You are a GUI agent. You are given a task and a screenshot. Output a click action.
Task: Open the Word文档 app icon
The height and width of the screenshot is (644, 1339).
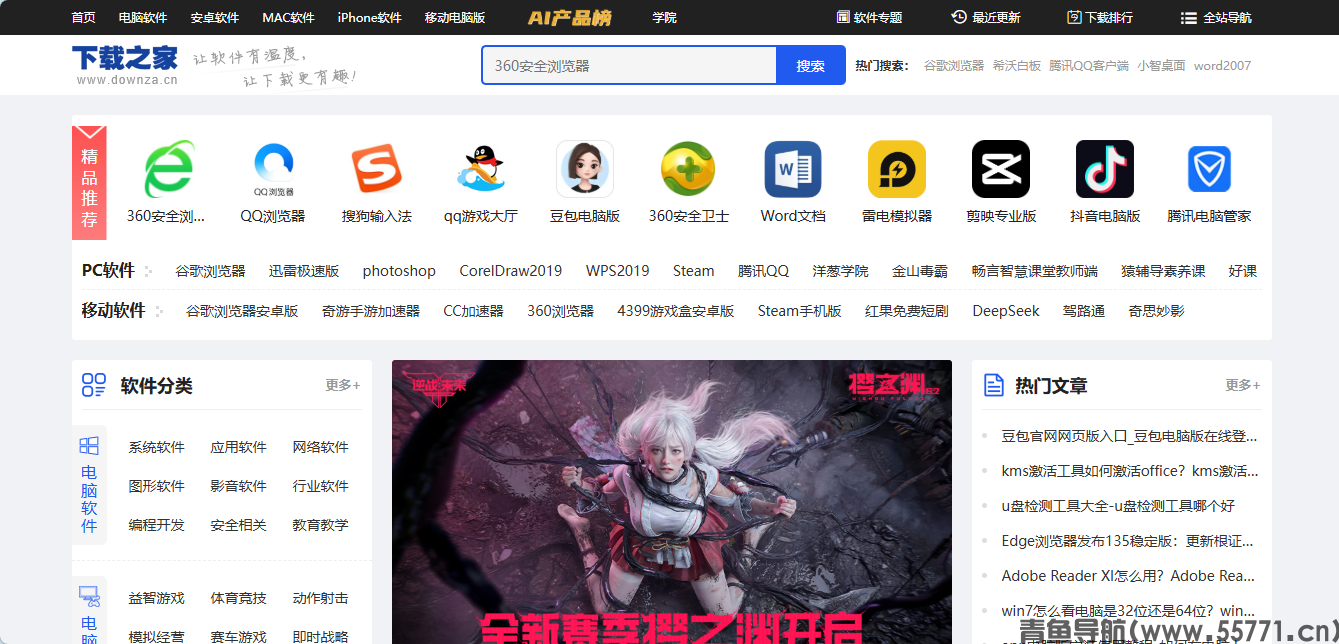(793, 169)
